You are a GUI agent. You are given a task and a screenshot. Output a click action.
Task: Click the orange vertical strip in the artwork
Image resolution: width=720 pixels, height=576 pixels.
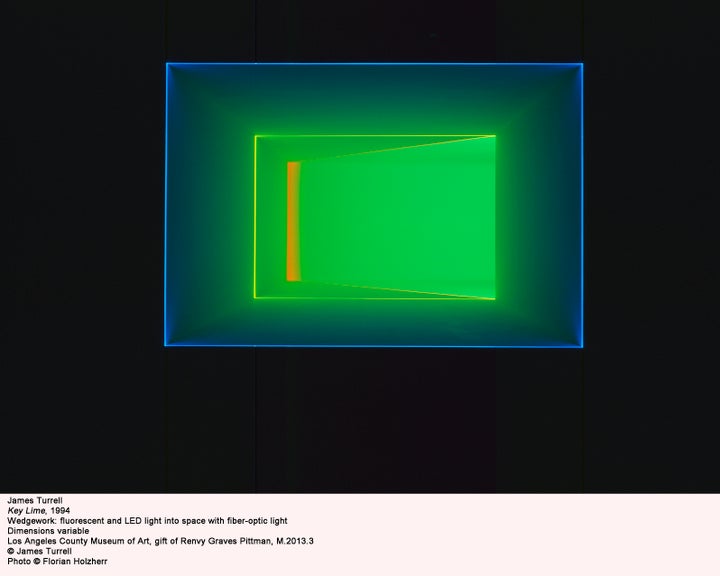293,221
